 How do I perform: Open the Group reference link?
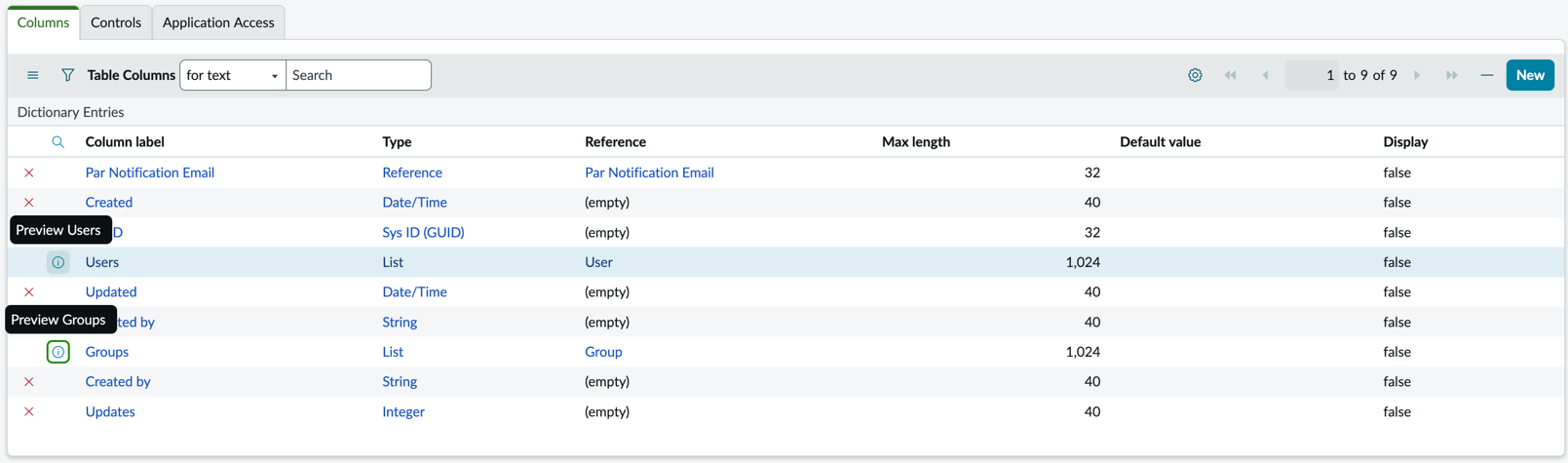(x=603, y=352)
